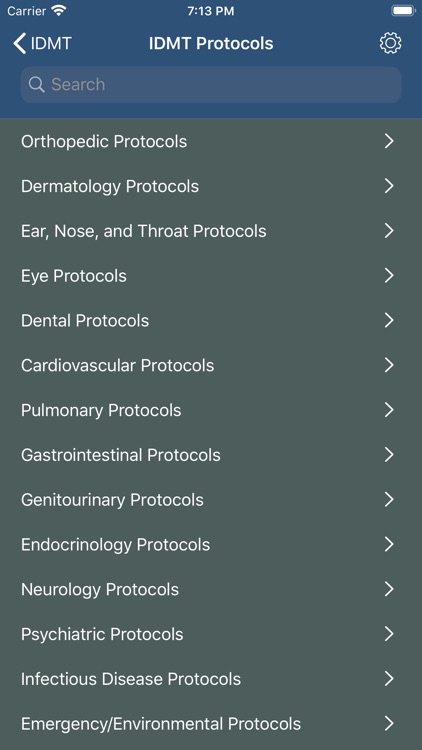Open Psychiatric Protocols list
The height and width of the screenshot is (750, 422).
211,634
